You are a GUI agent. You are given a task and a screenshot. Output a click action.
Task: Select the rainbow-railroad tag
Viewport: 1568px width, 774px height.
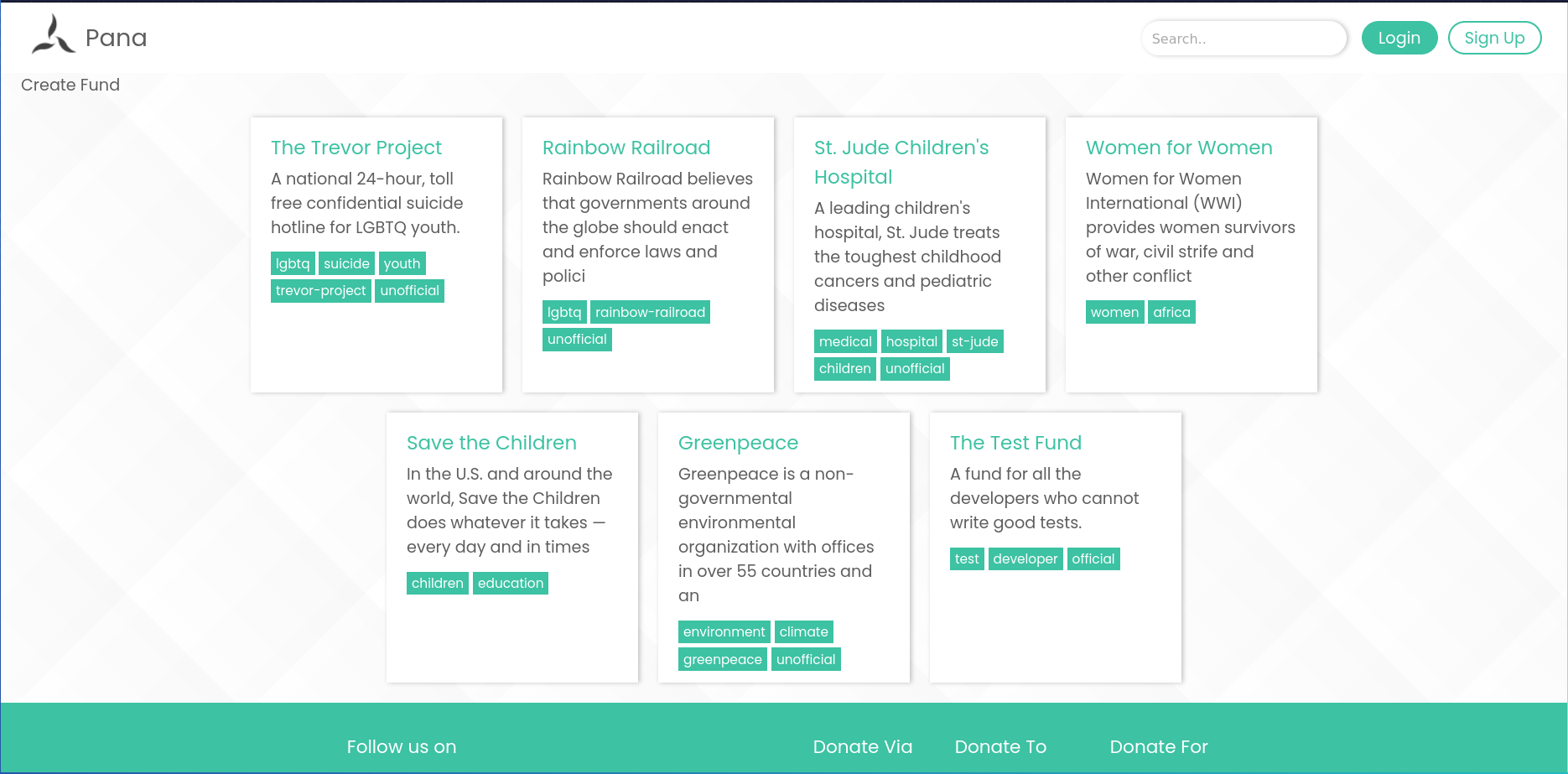click(x=650, y=312)
